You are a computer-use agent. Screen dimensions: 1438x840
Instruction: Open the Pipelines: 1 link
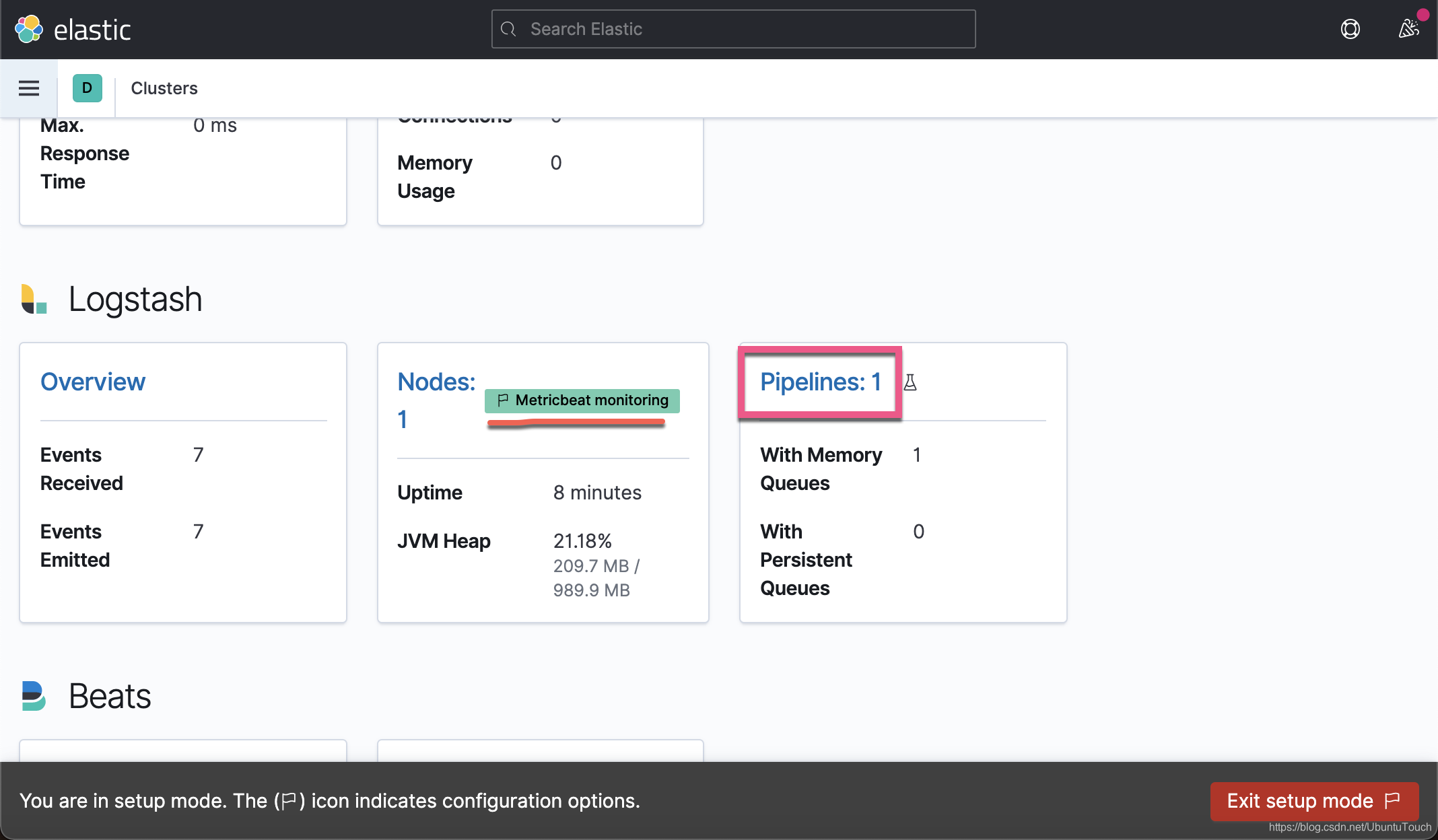[821, 382]
